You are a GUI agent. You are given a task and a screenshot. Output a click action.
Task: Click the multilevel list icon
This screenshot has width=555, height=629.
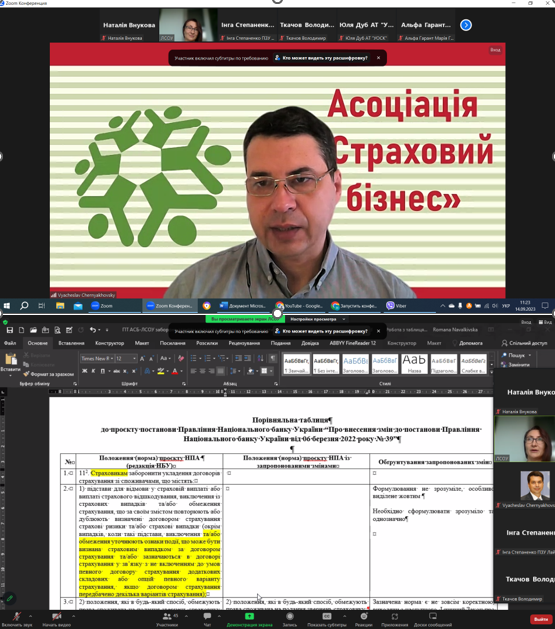[x=222, y=358]
